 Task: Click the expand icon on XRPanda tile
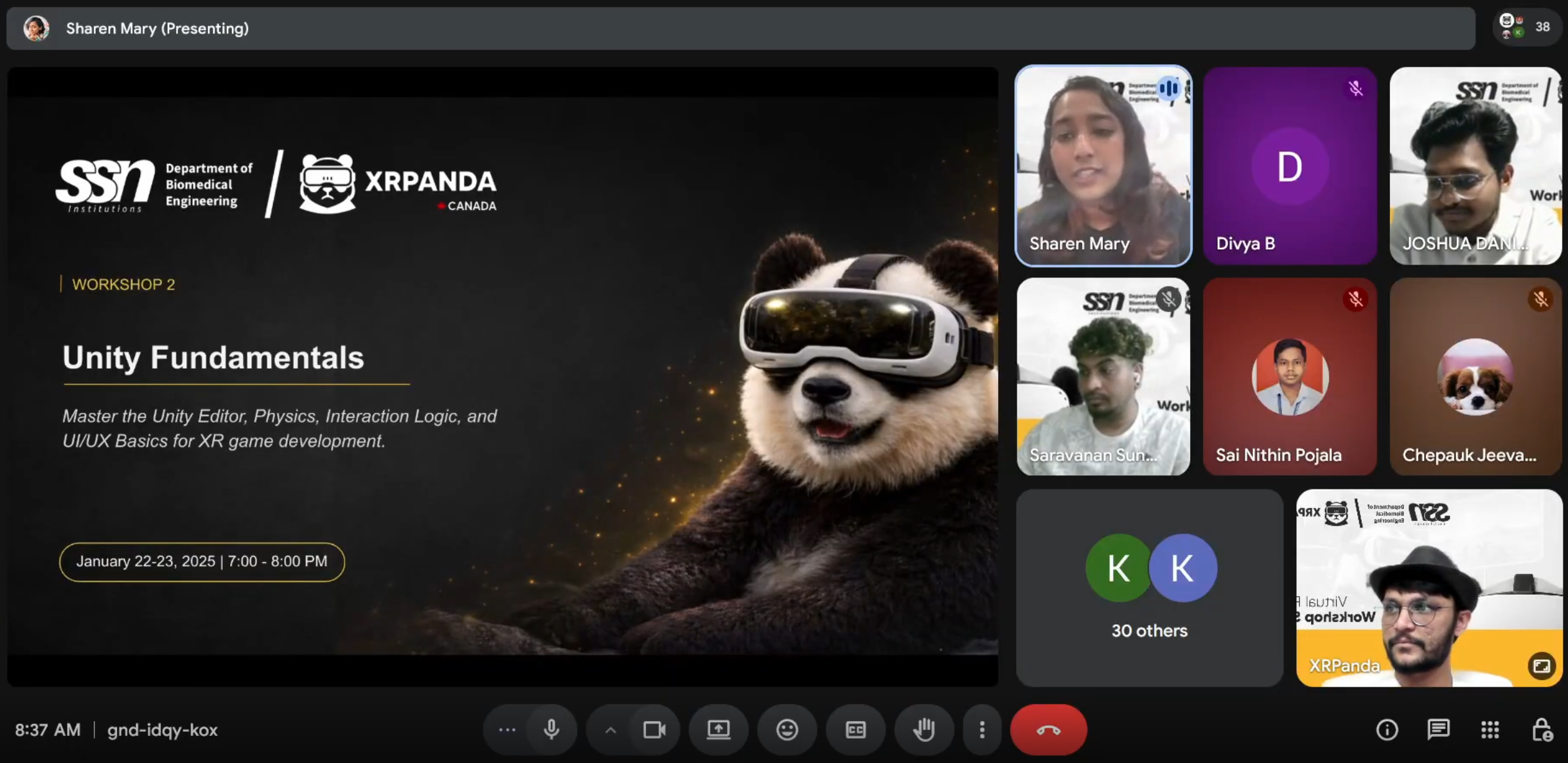[x=1541, y=665]
